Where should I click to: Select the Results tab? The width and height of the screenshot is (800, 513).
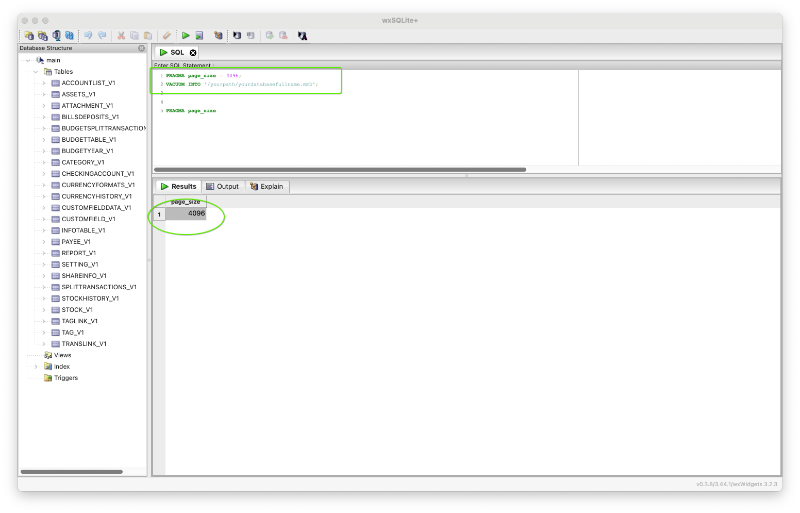tap(179, 186)
